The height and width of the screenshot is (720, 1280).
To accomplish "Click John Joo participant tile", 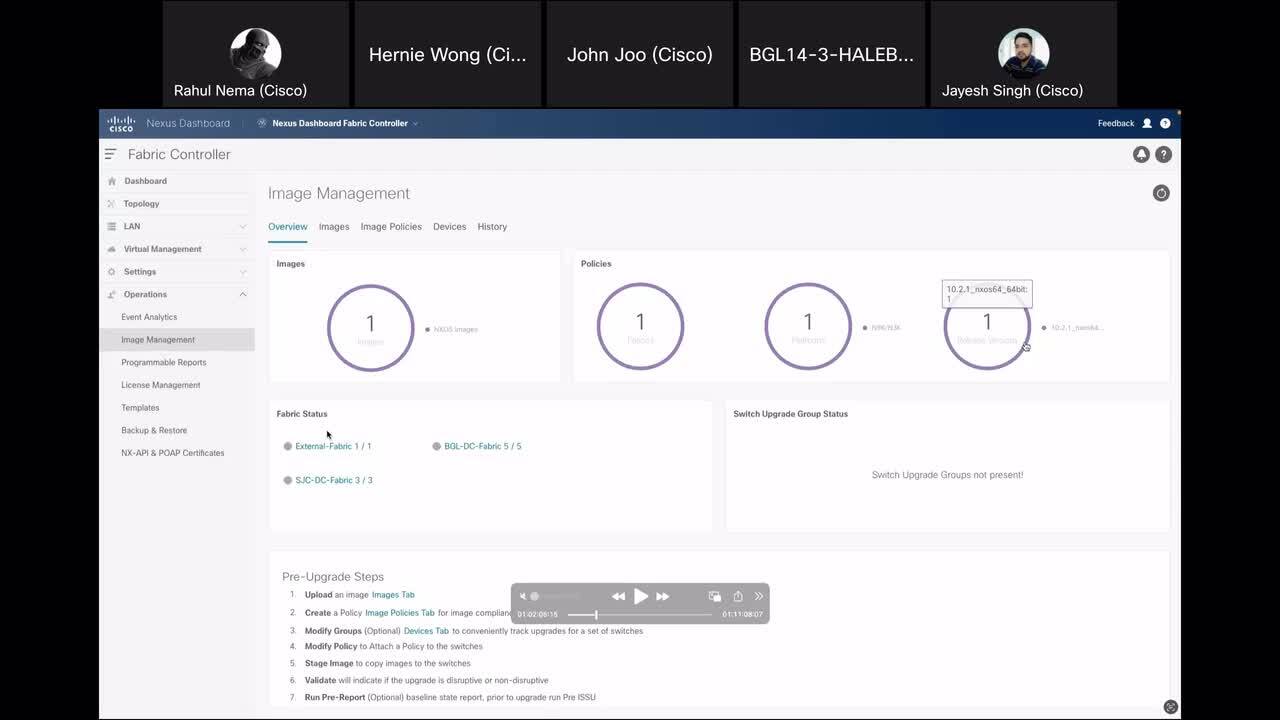I will coord(640,54).
